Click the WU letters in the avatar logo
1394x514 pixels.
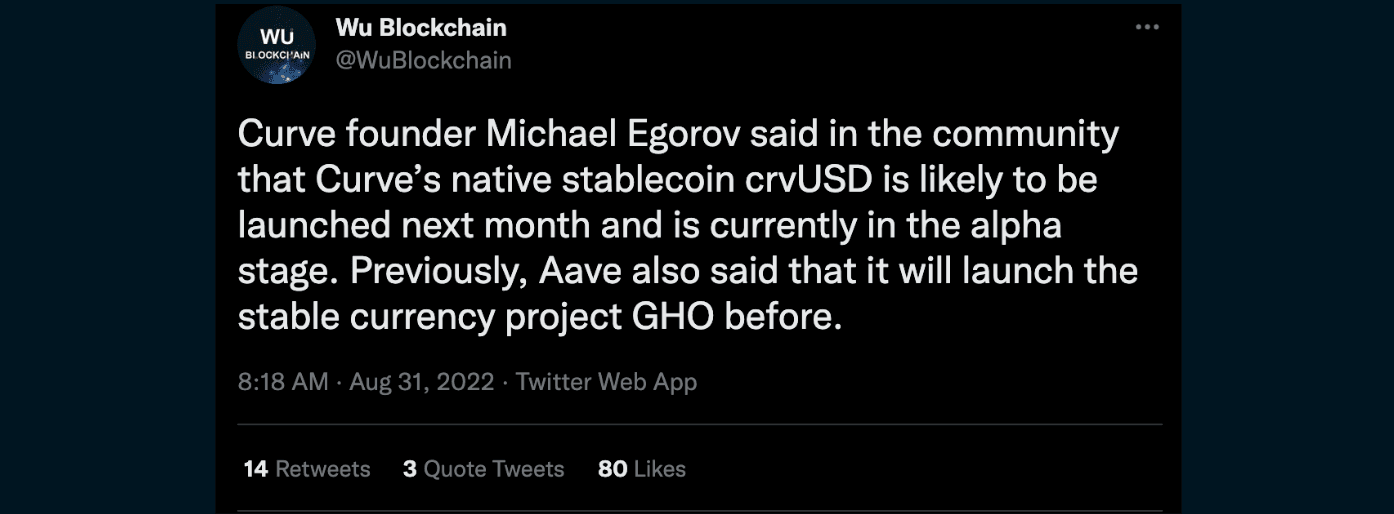pyautogui.click(x=277, y=35)
